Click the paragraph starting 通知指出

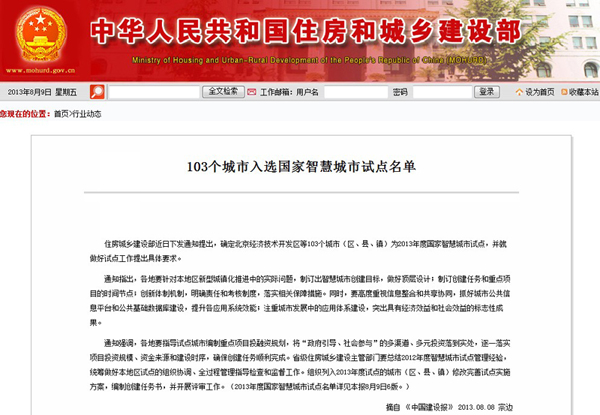point(300,301)
